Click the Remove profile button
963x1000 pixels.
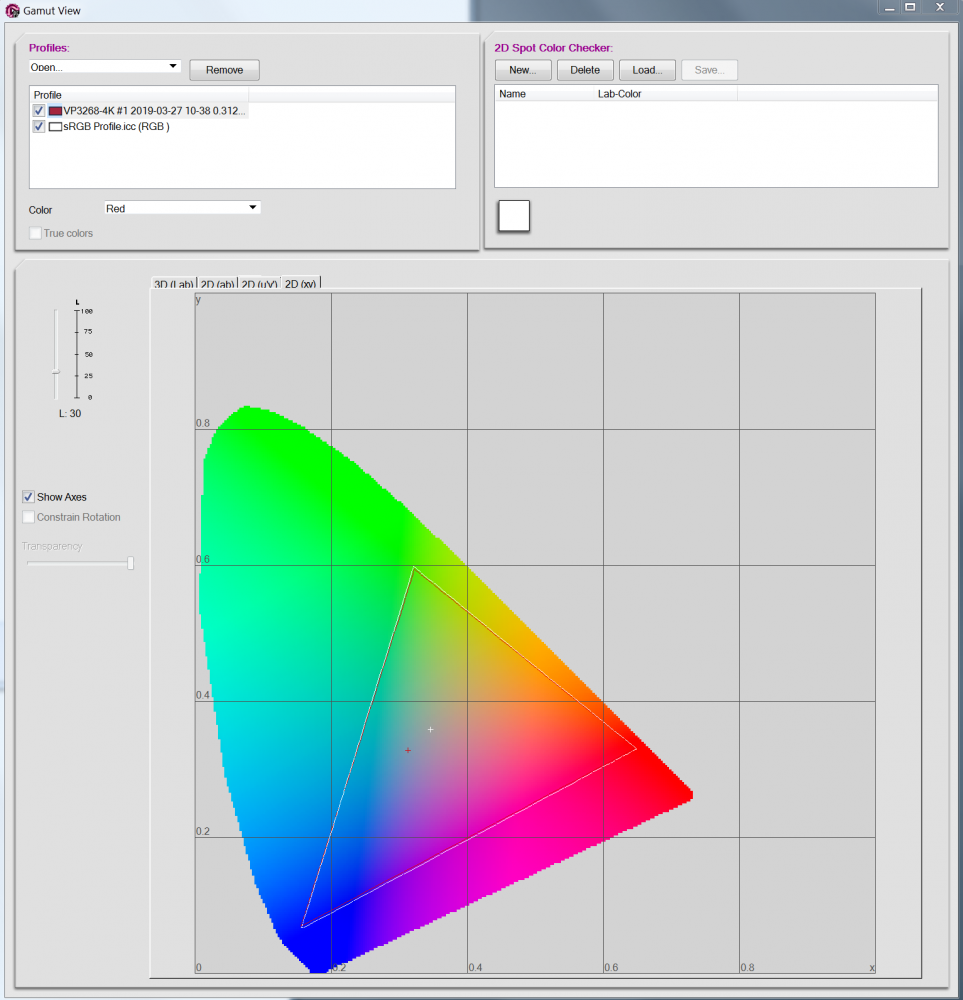tap(224, 70)
